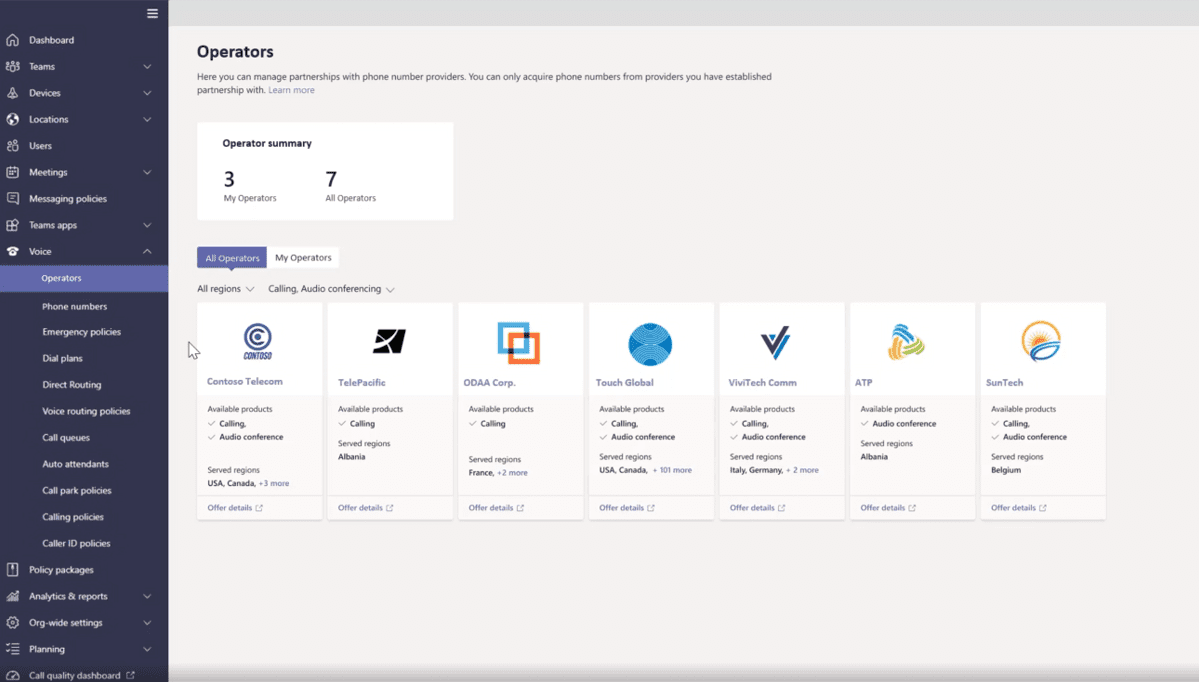This screenshot has width=1199, height=682.
Task: Open Auto attendants page
Action: point(76,464)
